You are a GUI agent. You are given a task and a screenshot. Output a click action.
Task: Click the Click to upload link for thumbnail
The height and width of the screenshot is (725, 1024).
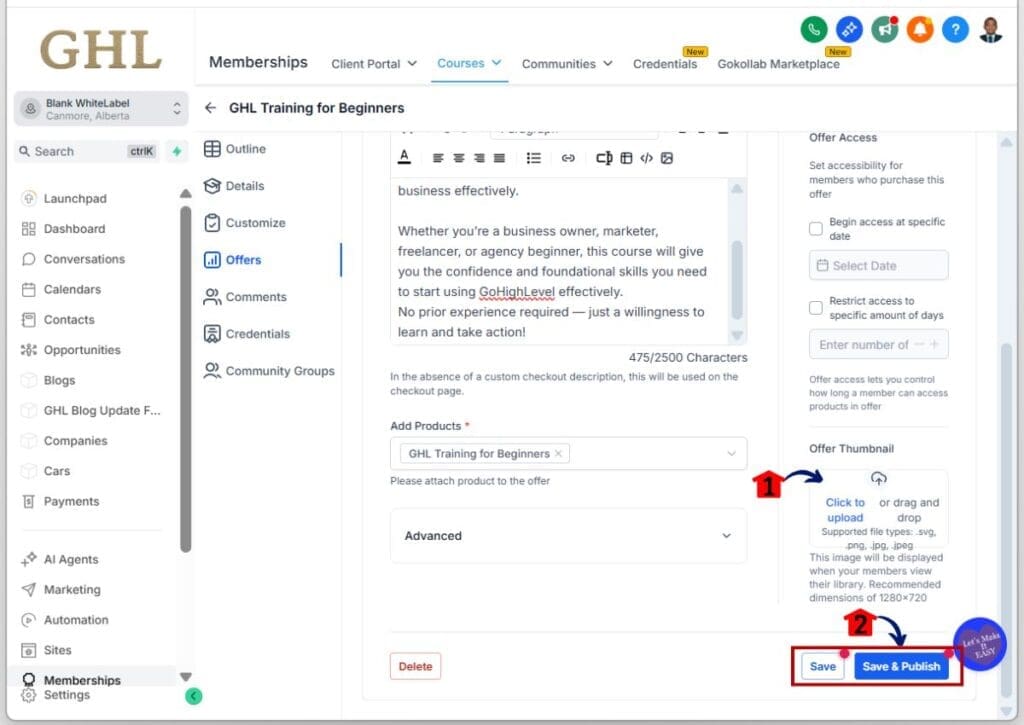coord(845,509)
